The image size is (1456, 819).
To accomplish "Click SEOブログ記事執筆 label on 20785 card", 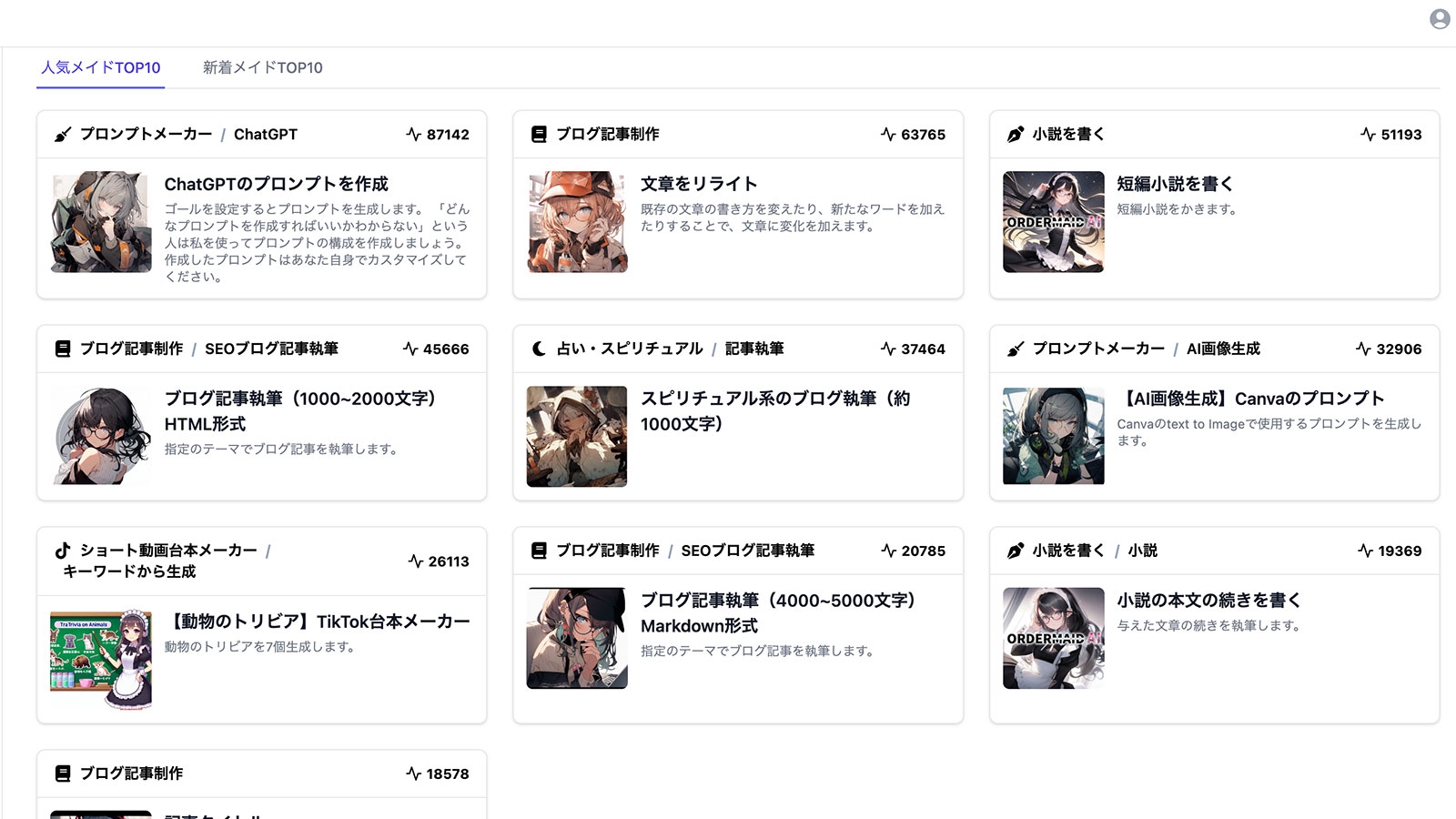I will (x=748, y=551).
